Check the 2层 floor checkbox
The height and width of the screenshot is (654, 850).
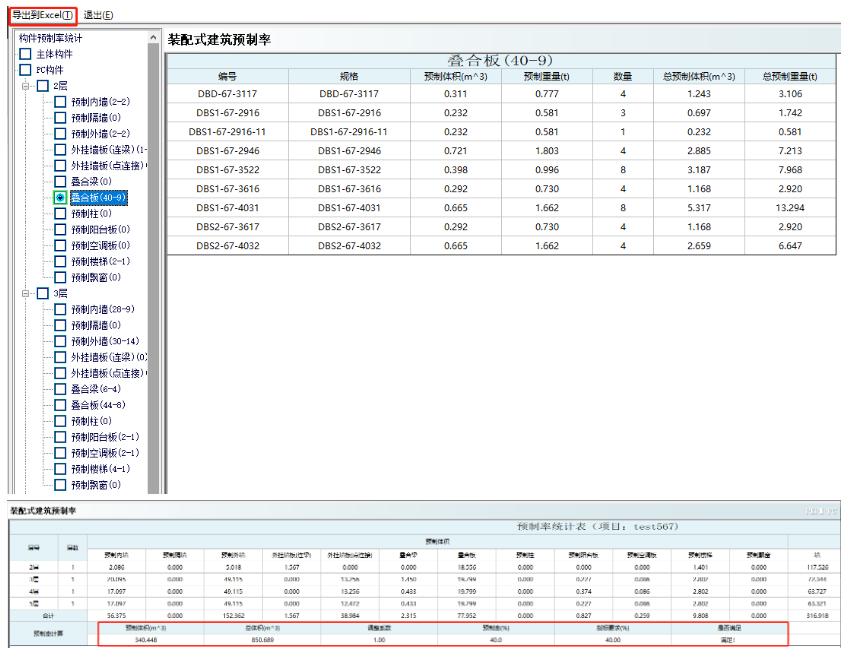[x=43, y=86]
